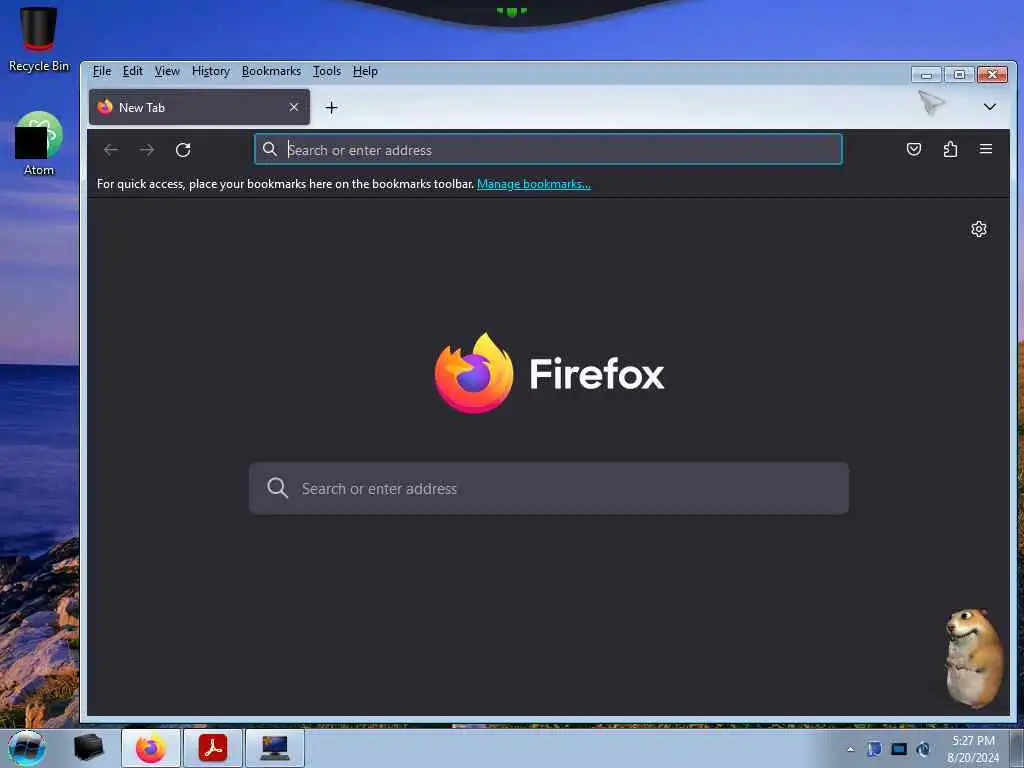
Task: Open the Save to Pocket button
Action: tap(914, 150)
